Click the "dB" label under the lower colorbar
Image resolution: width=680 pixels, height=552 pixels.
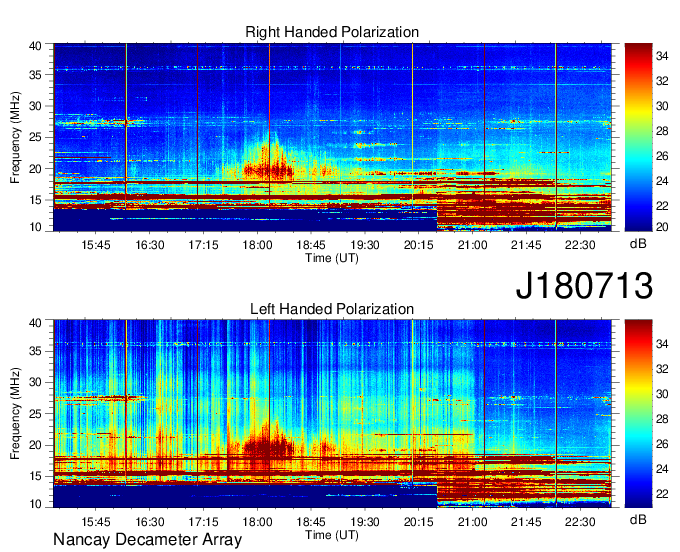click(638, 519)
